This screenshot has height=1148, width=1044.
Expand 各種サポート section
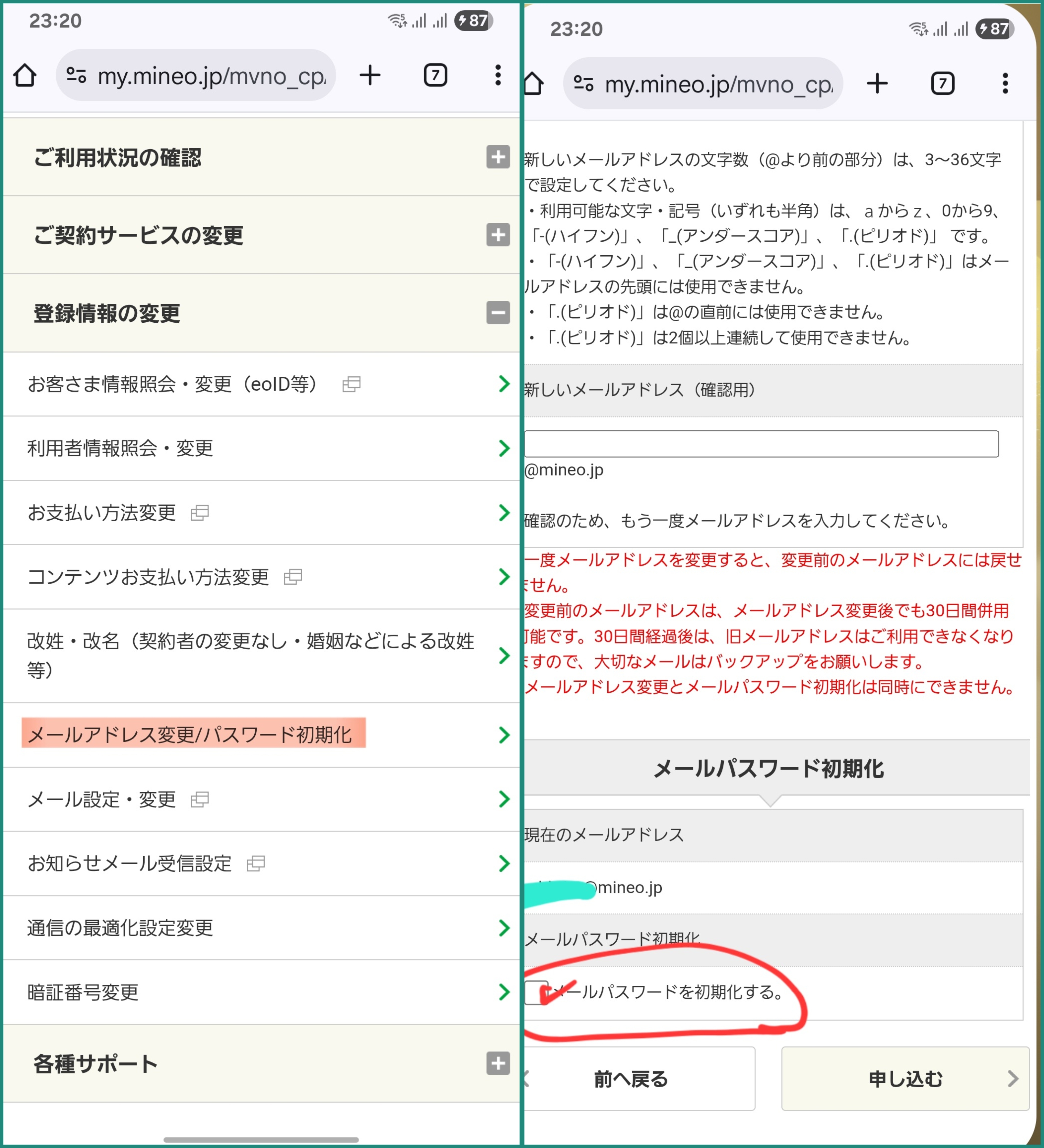coord(498,1063)
